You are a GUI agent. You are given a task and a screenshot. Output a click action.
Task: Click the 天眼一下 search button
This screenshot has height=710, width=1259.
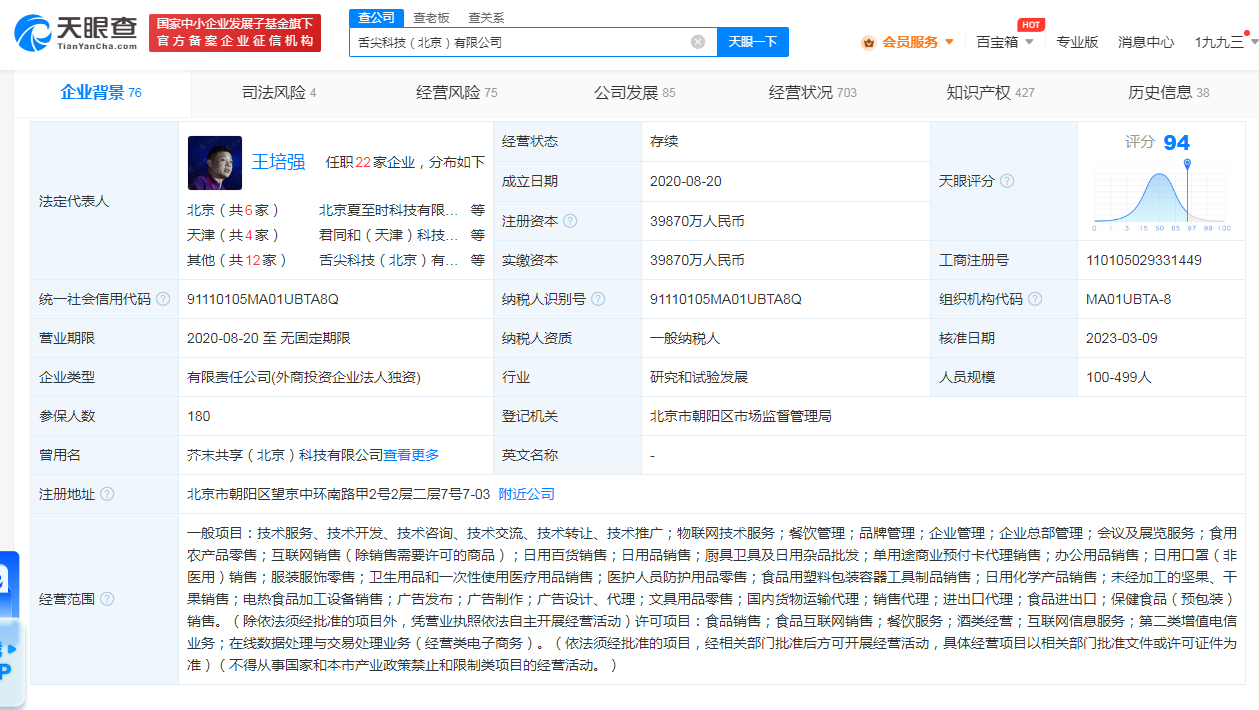753,42
